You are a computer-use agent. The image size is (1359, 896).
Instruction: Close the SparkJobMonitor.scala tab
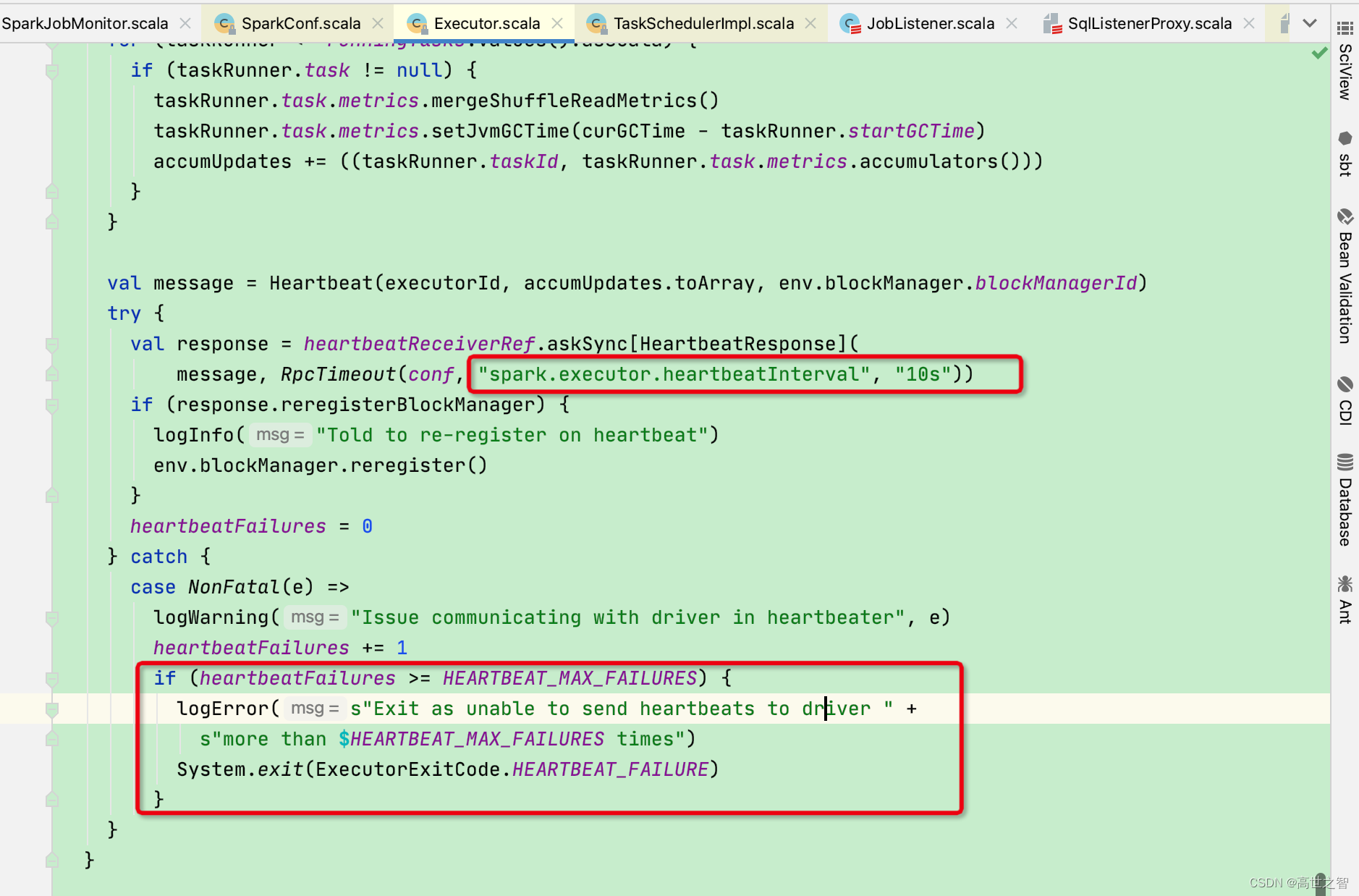point(185,23)
